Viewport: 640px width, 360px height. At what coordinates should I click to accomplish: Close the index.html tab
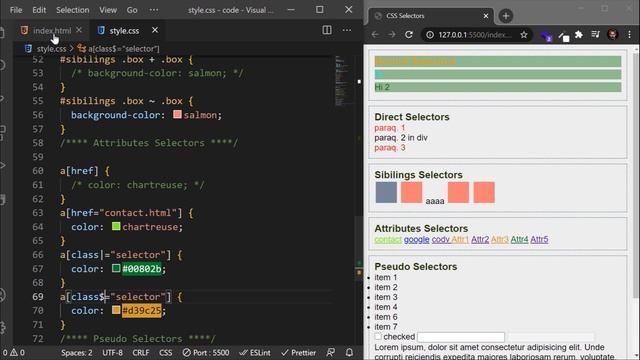coord(79,30)
